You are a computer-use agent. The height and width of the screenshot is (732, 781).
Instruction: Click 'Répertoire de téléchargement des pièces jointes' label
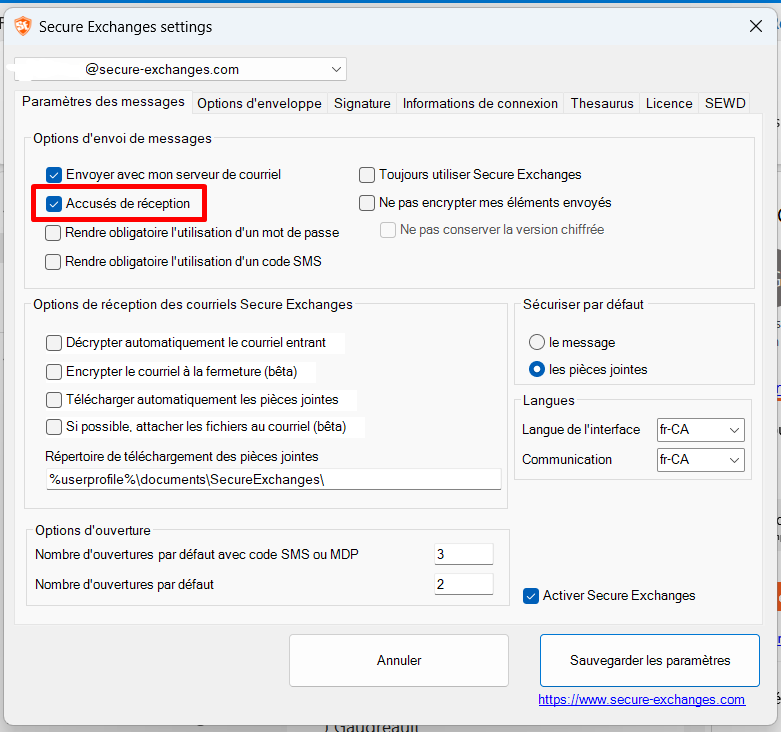182,456
